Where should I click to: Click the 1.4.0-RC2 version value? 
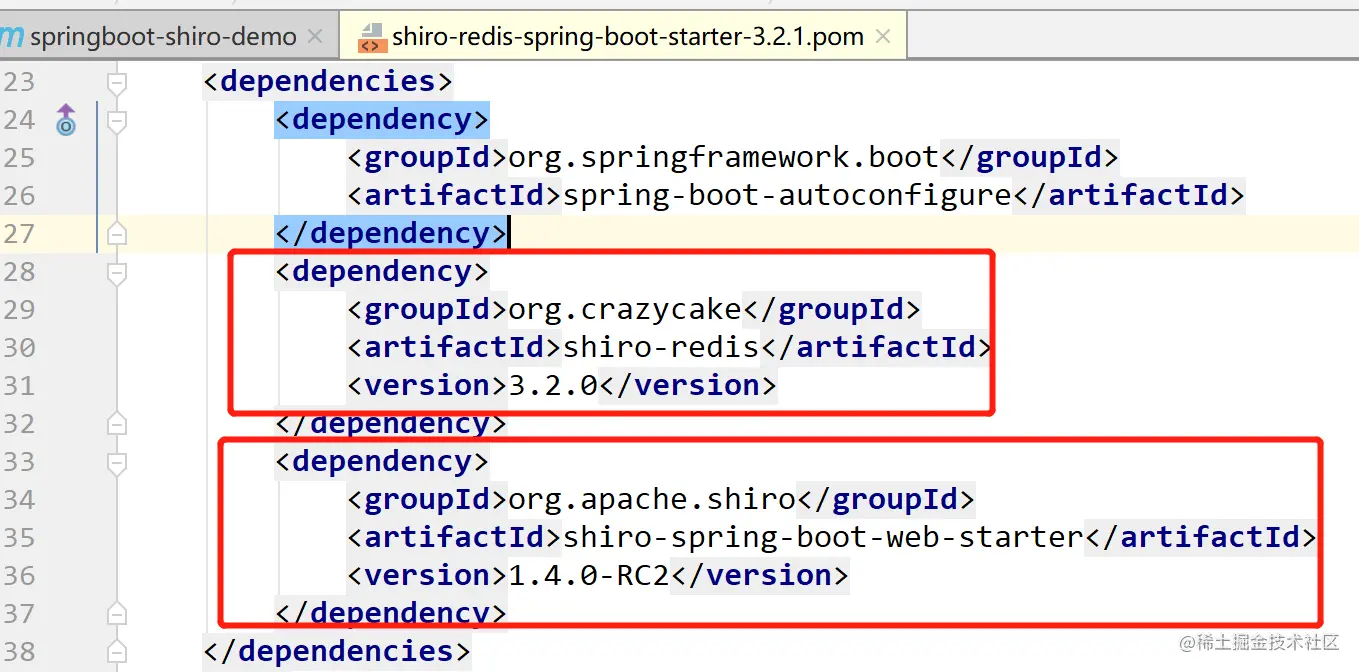click(x=589, y=576)
